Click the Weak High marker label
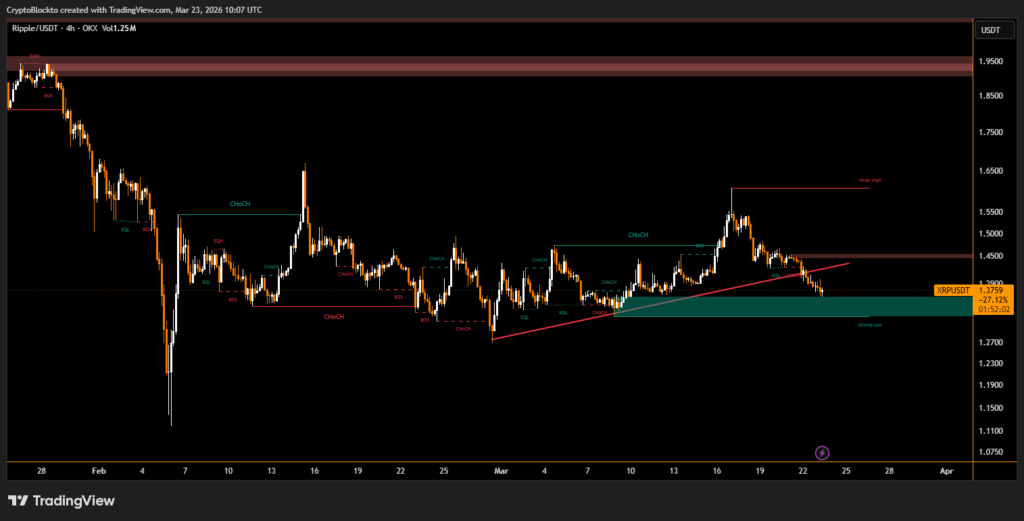Screen dimensions: 1024x521 [x=870, y=181]
